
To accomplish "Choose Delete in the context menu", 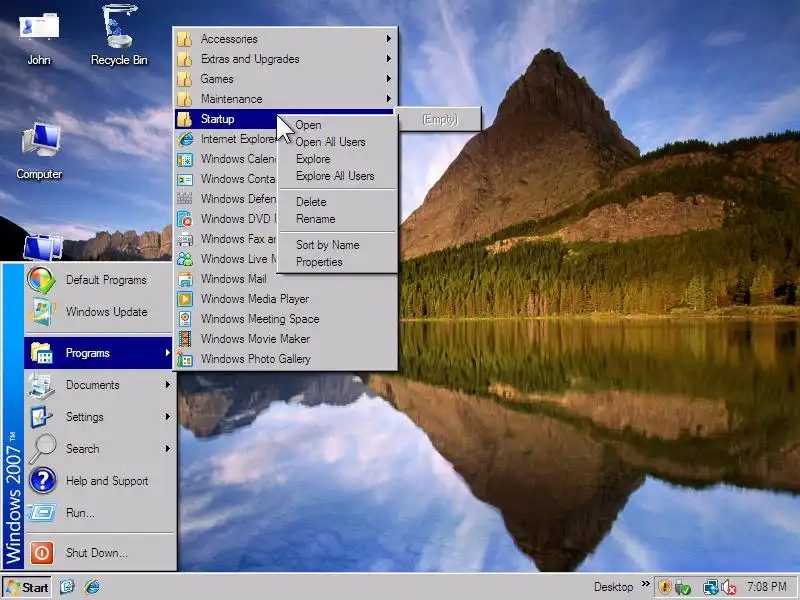I will tap(338, 202).
